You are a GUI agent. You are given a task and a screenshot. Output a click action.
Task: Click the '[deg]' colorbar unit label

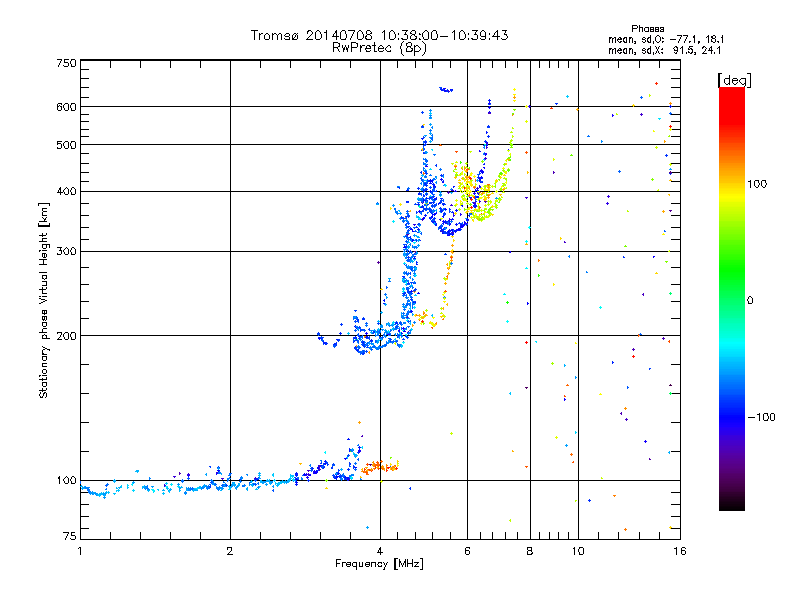coord(734,80)
